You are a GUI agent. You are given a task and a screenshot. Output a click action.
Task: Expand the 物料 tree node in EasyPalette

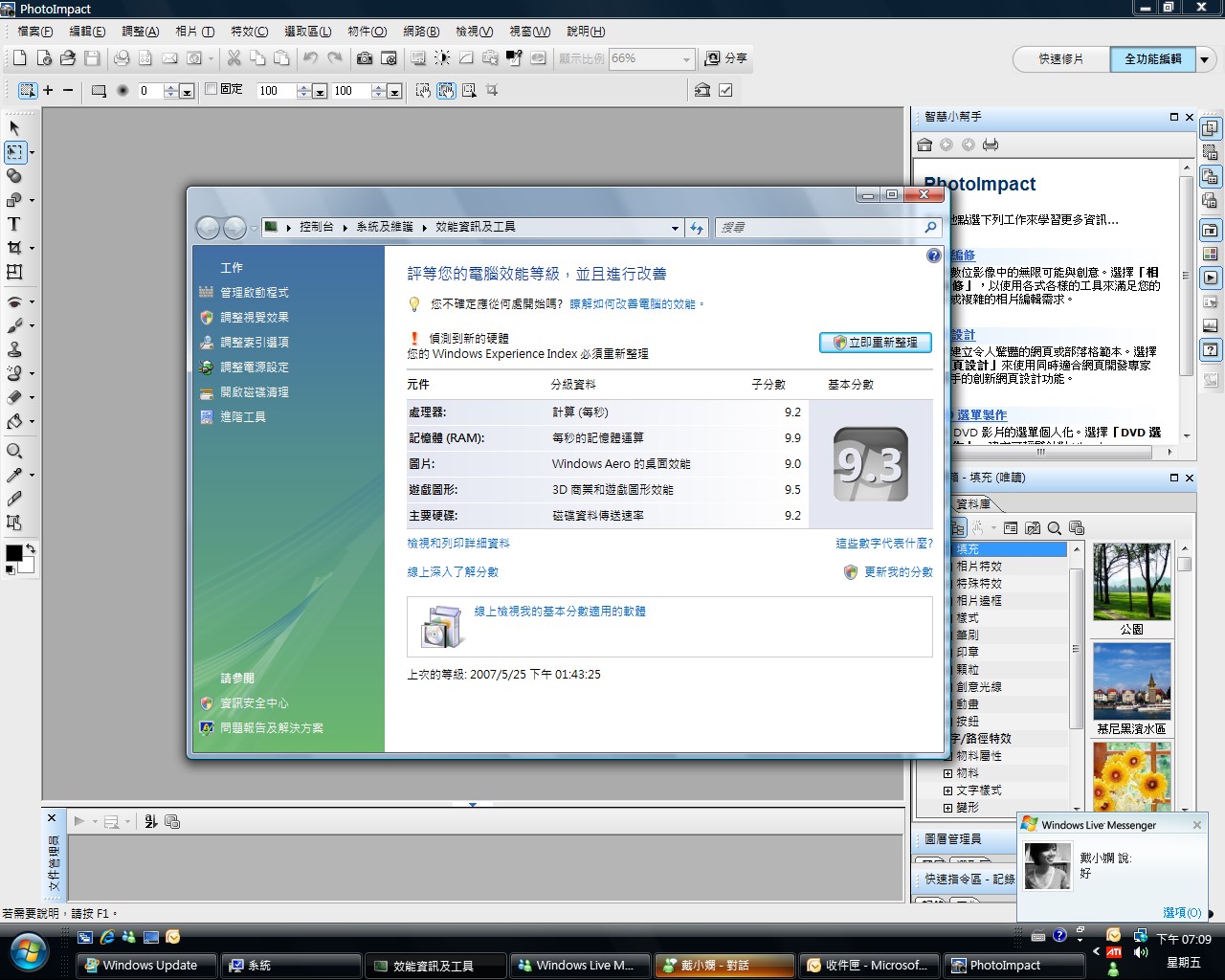coord(947,773)
